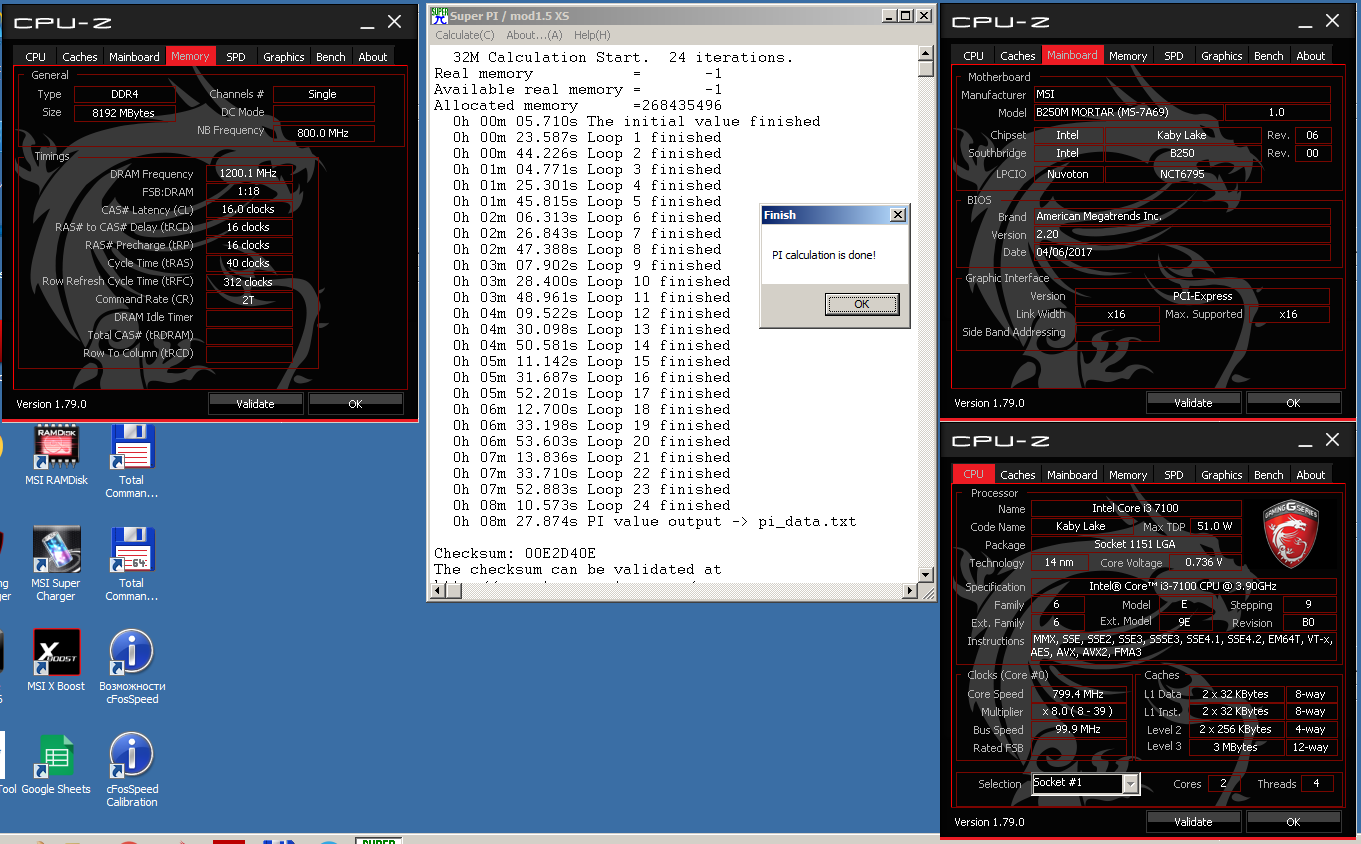1361x844 pixels.
Task: Open Mainboard tab in bottom CPU-Z window
Action: pyautogui.click(x=1072, y=475)
